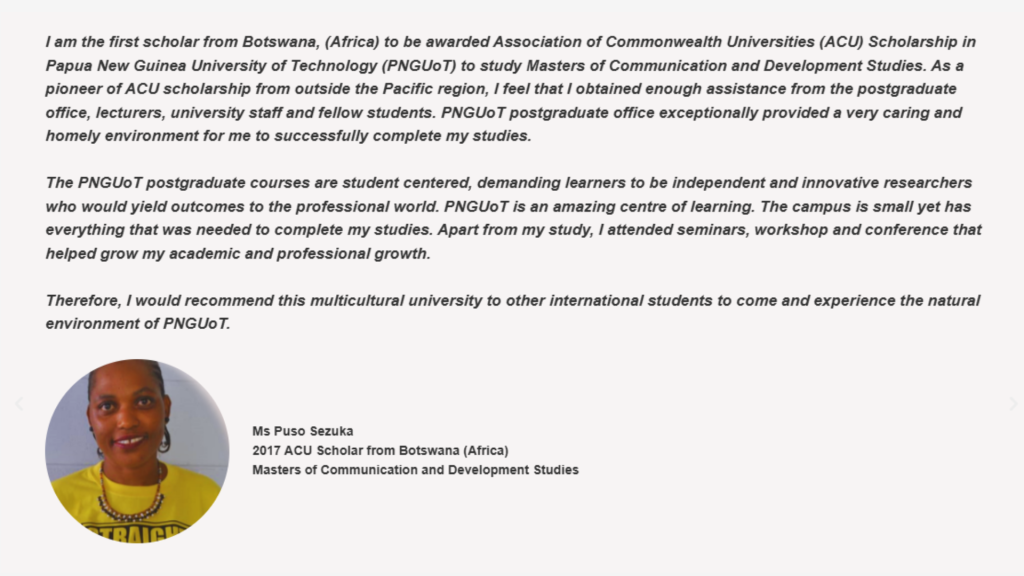Click 'Masters of Communication and Development Studies' caption
This screenshot has height=576, width=1024.
tap(415, 469)
